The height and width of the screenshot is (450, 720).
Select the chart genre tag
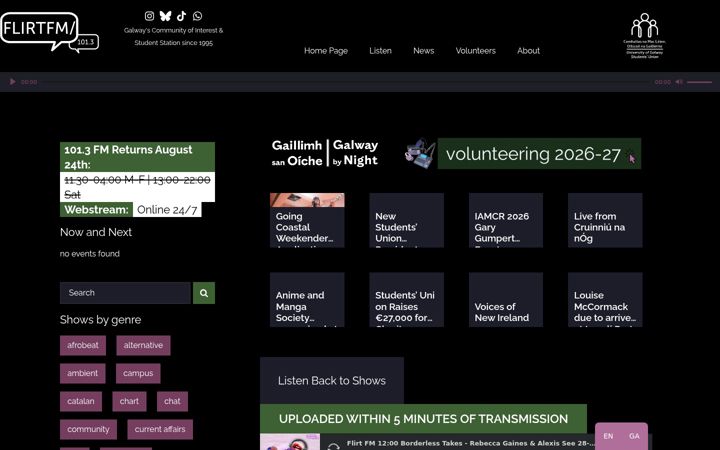[129, 401]
